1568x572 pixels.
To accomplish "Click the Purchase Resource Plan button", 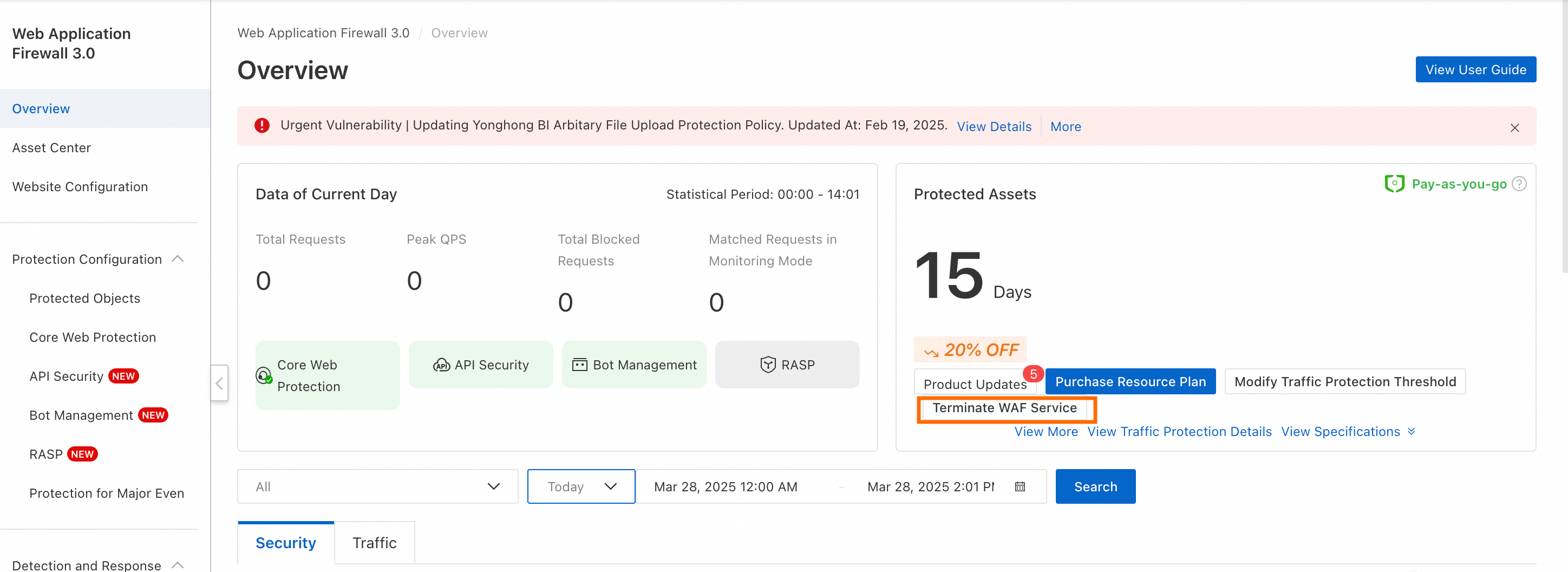I will [1130, 381].
